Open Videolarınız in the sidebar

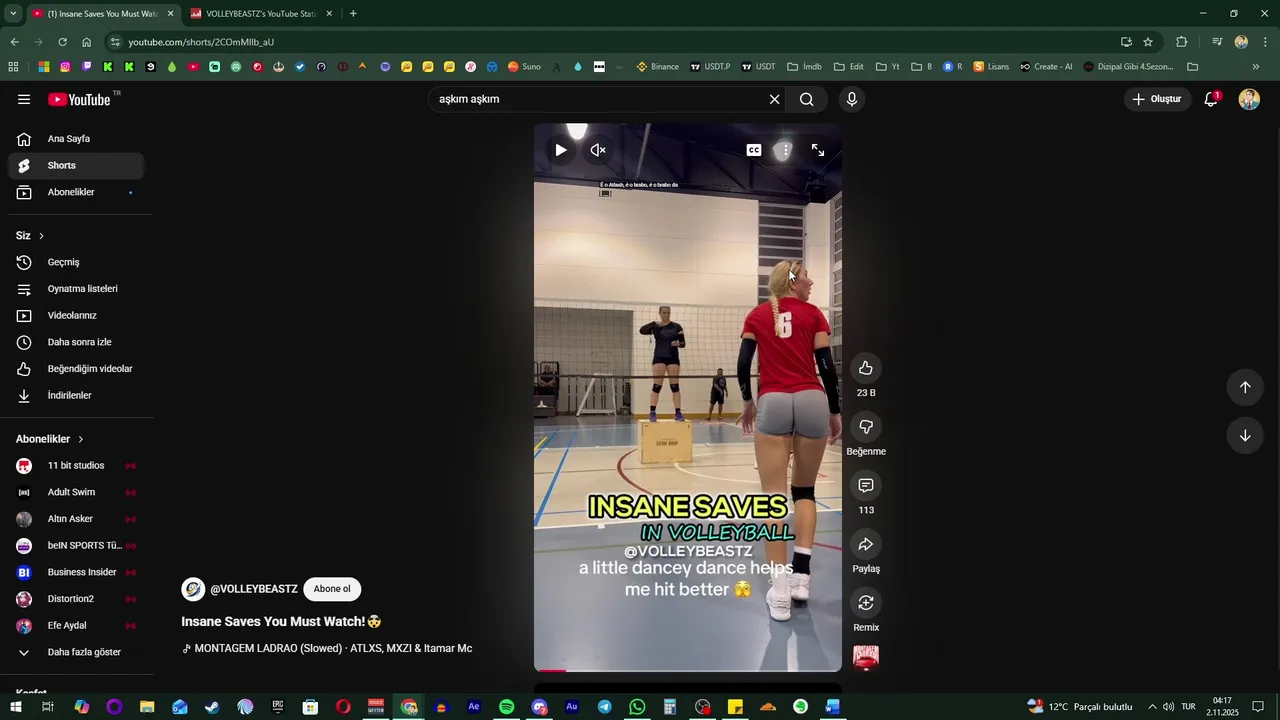[x=77, y=315]
